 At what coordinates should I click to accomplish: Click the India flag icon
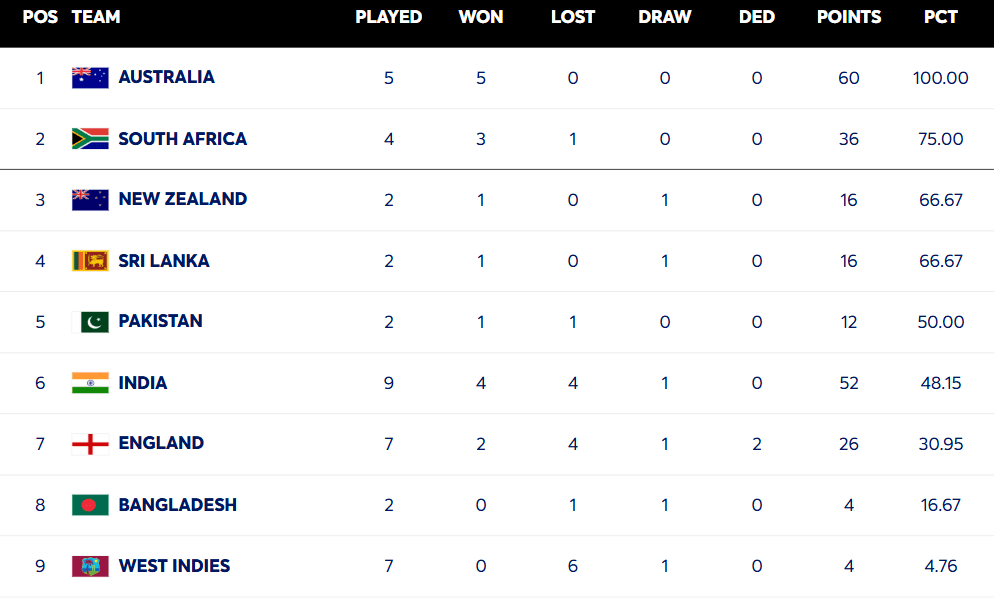point(90,383)
